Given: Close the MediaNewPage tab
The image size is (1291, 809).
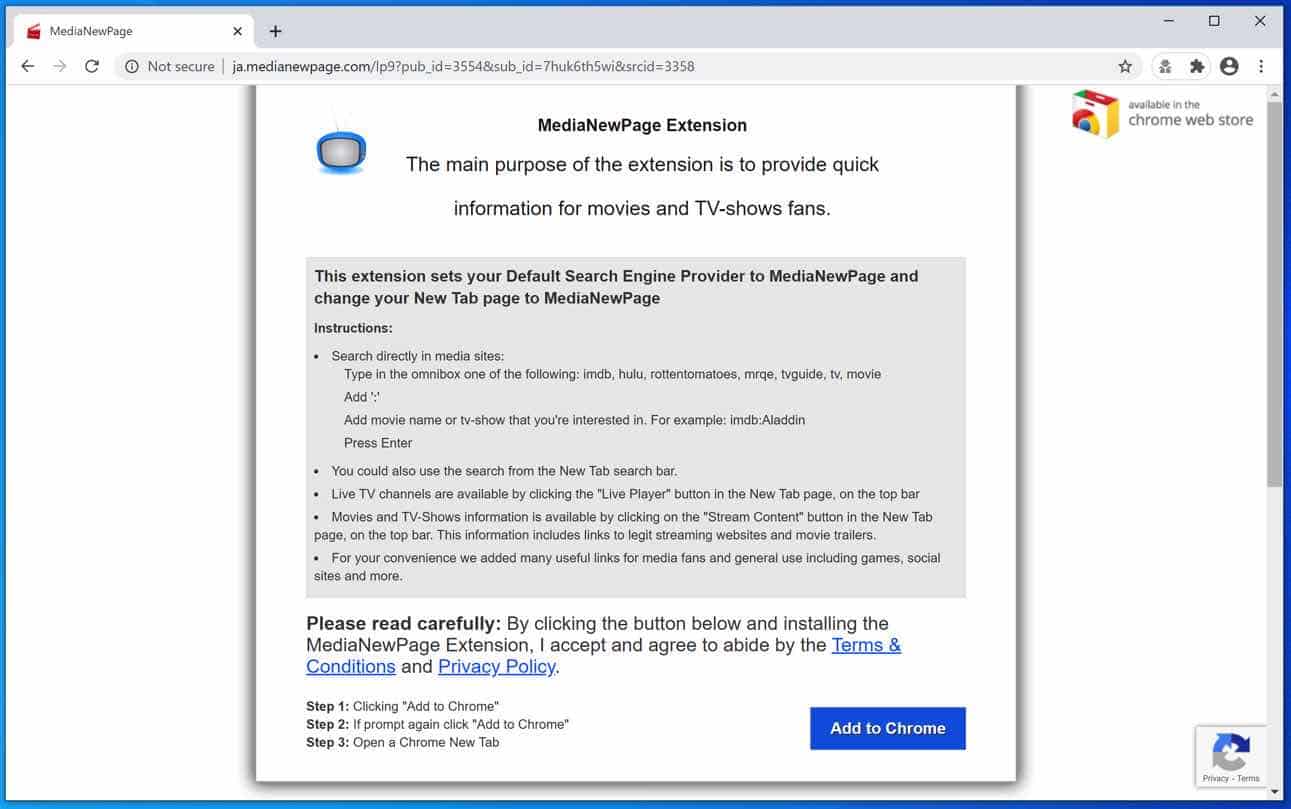Looking at the screenshot, I should pos(238,31).
